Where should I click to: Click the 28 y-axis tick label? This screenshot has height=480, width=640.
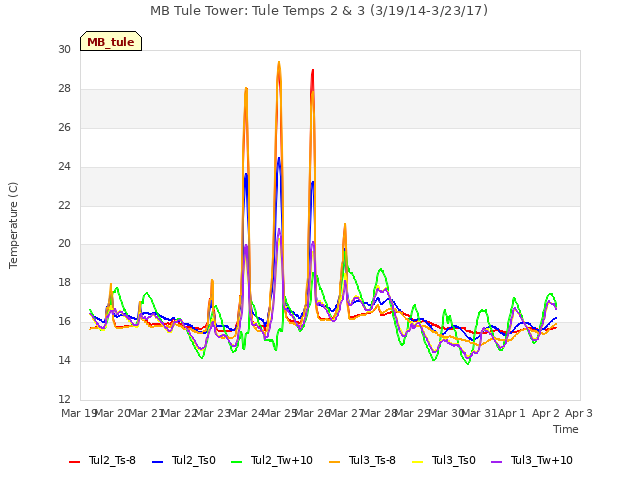pyautogui.click(x=64, y=89)
